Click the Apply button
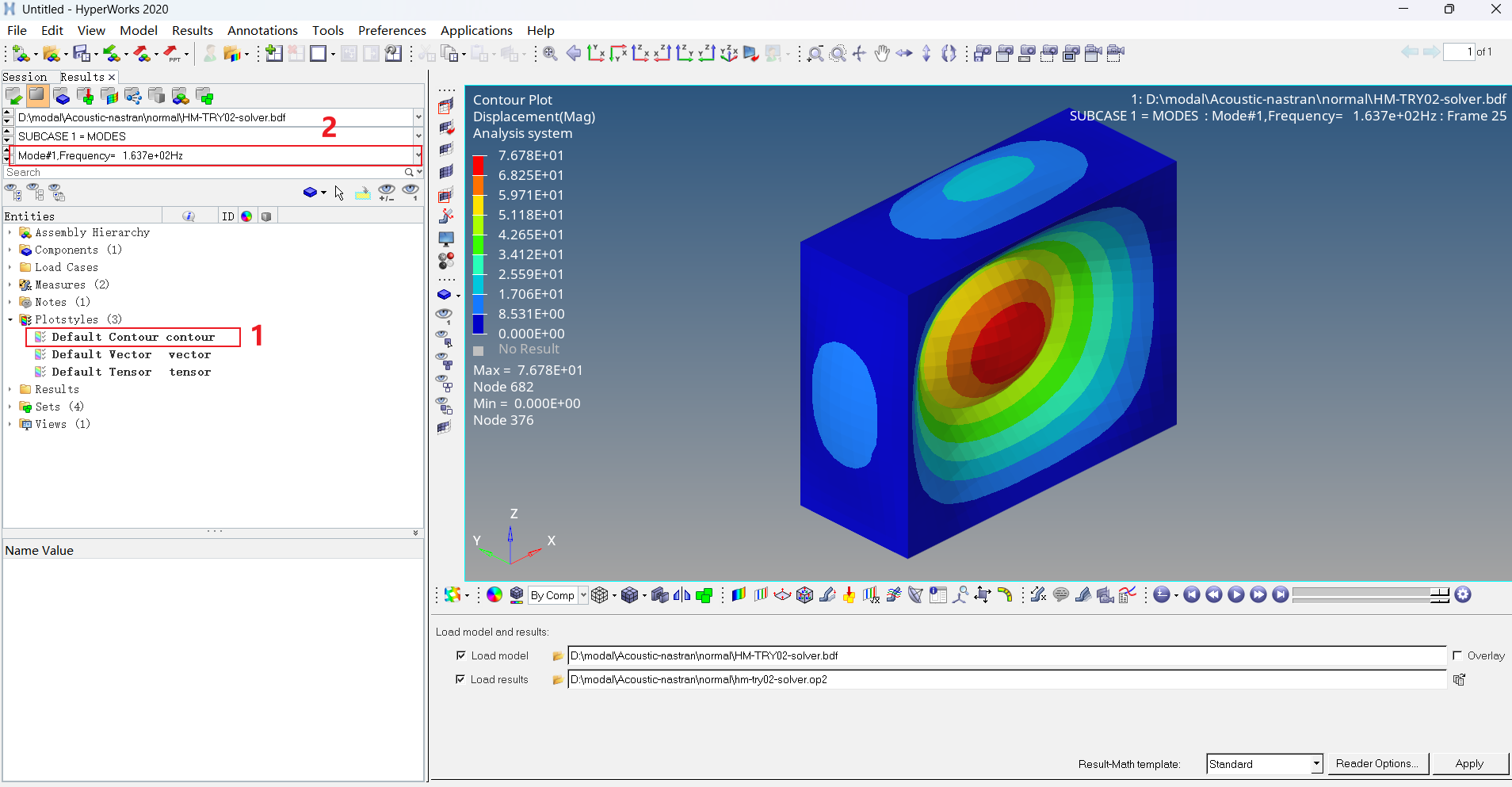The width and height of the screenshot is (1512, 787). 1469,764
